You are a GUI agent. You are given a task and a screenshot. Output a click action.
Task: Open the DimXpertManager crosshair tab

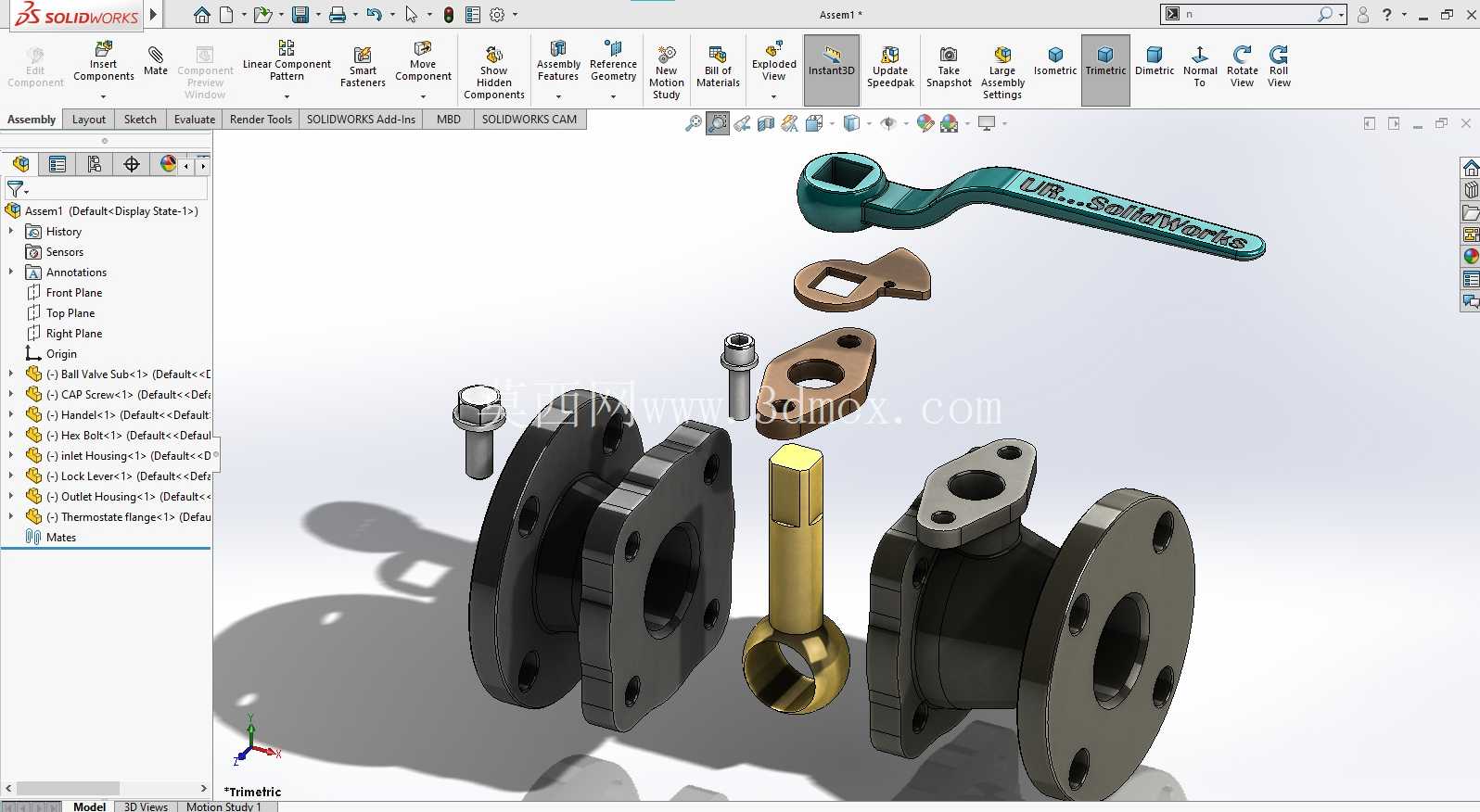click(132, 164)
